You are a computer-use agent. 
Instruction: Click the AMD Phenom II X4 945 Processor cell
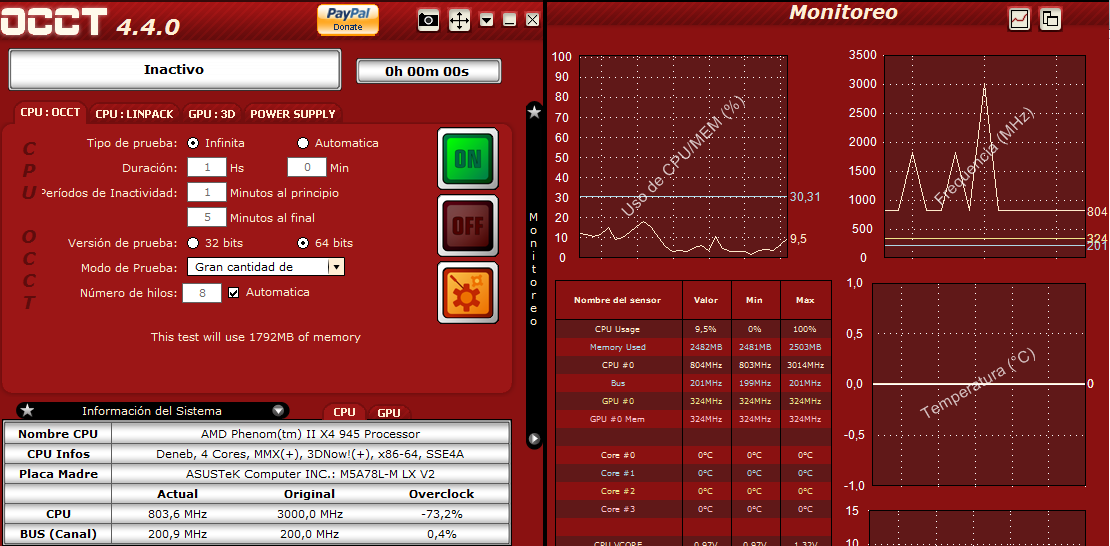[311, 434]
